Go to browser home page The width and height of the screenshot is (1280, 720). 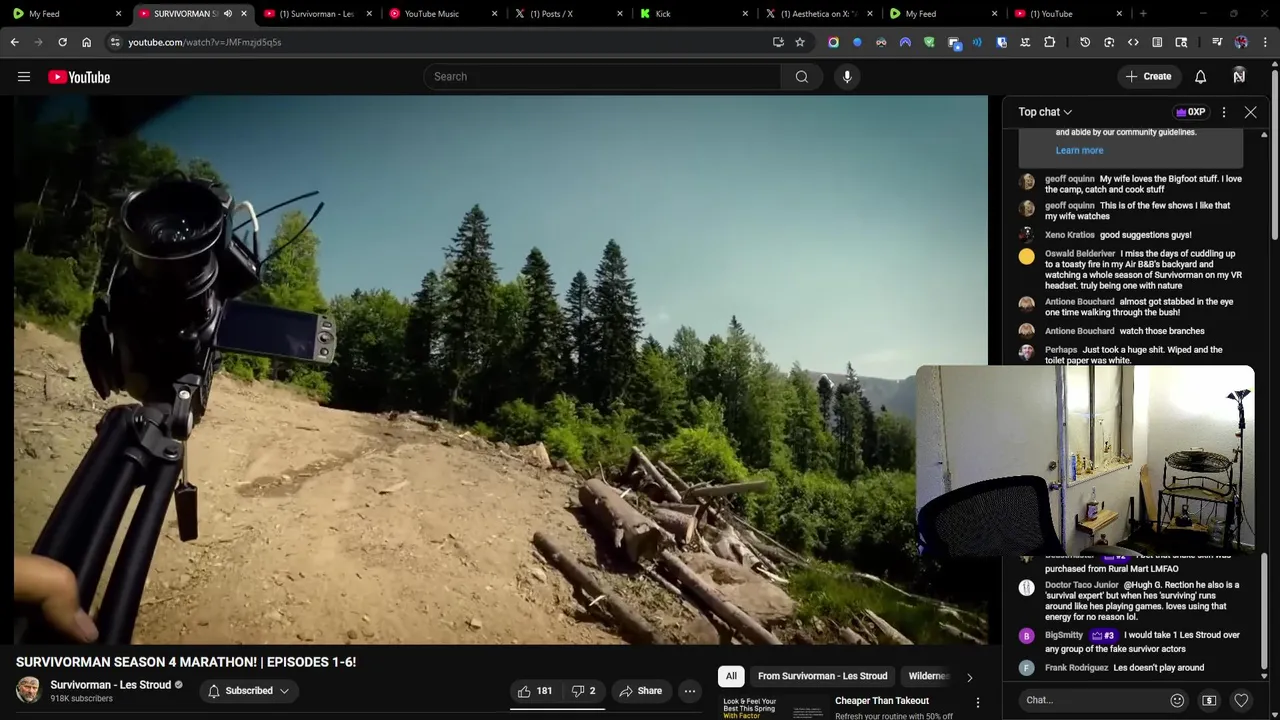(x=86, y=42)
